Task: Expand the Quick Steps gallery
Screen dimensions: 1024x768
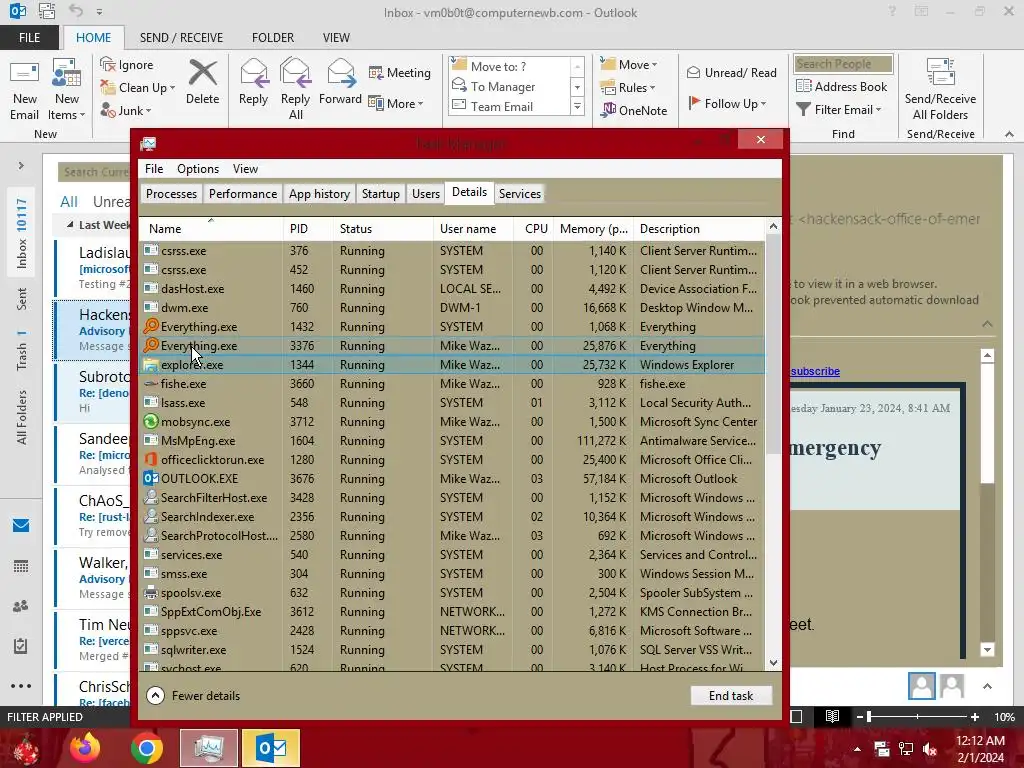Action: click(x=577, y=106)
